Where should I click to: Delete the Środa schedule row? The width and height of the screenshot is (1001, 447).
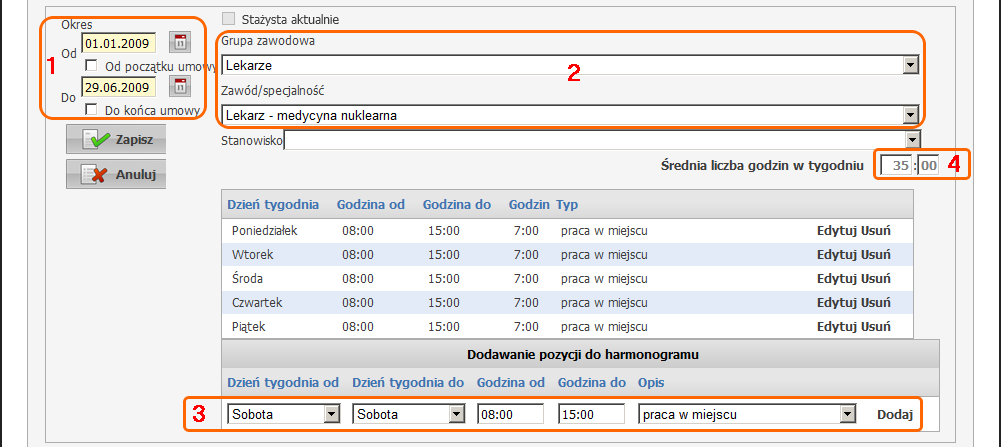pyautogui.click(x=877, y=279)
